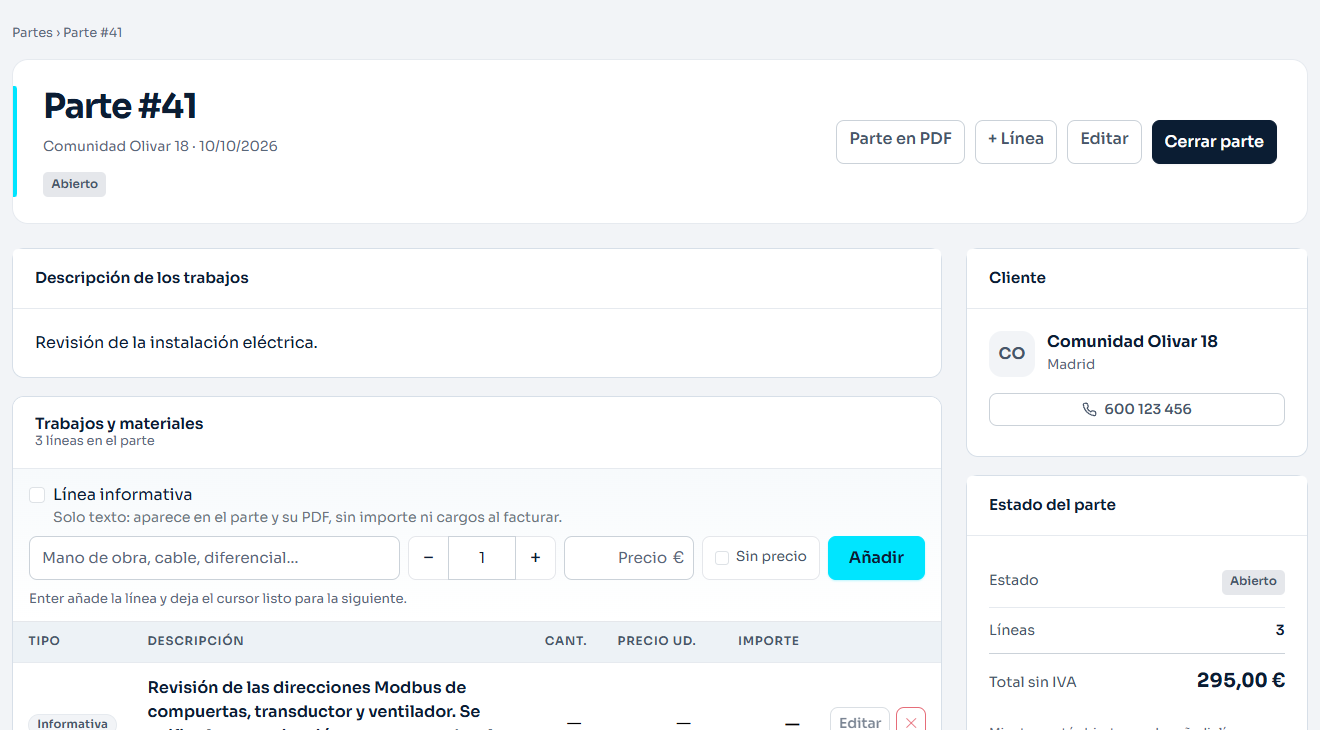Click the quantity field showing 1

point(482,558)
